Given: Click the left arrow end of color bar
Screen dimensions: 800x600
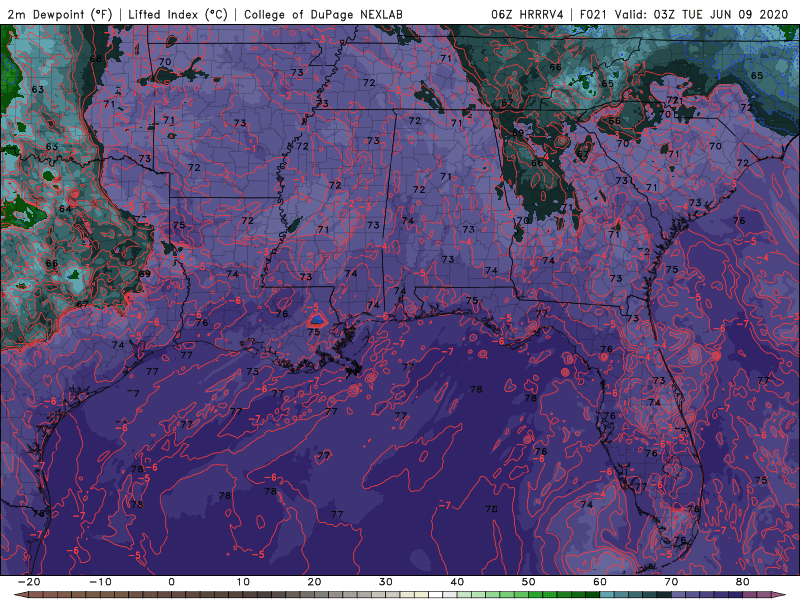Looking at the screenshot, I should click(20, 595).
